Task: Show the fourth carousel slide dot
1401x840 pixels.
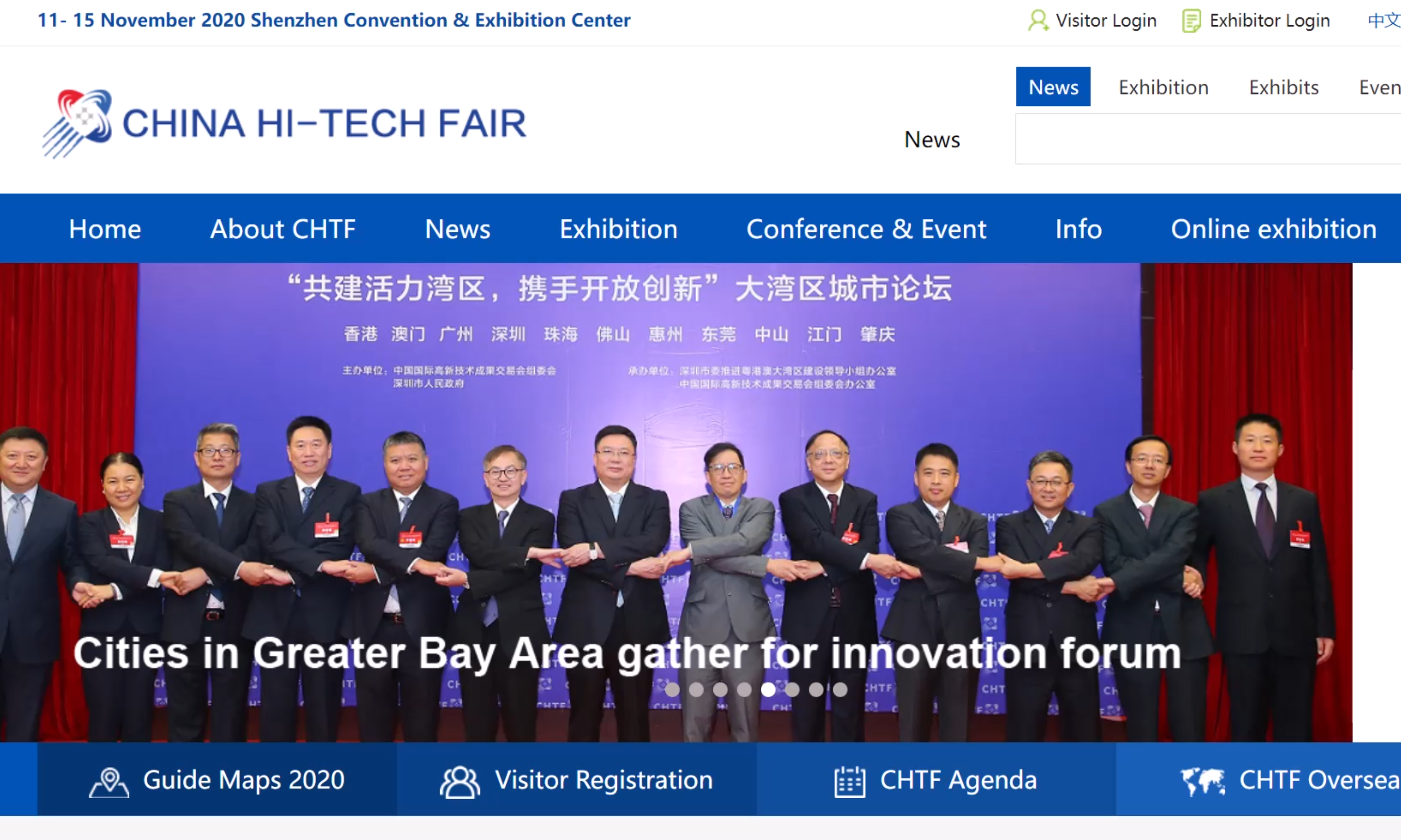Action: (744, 689)
